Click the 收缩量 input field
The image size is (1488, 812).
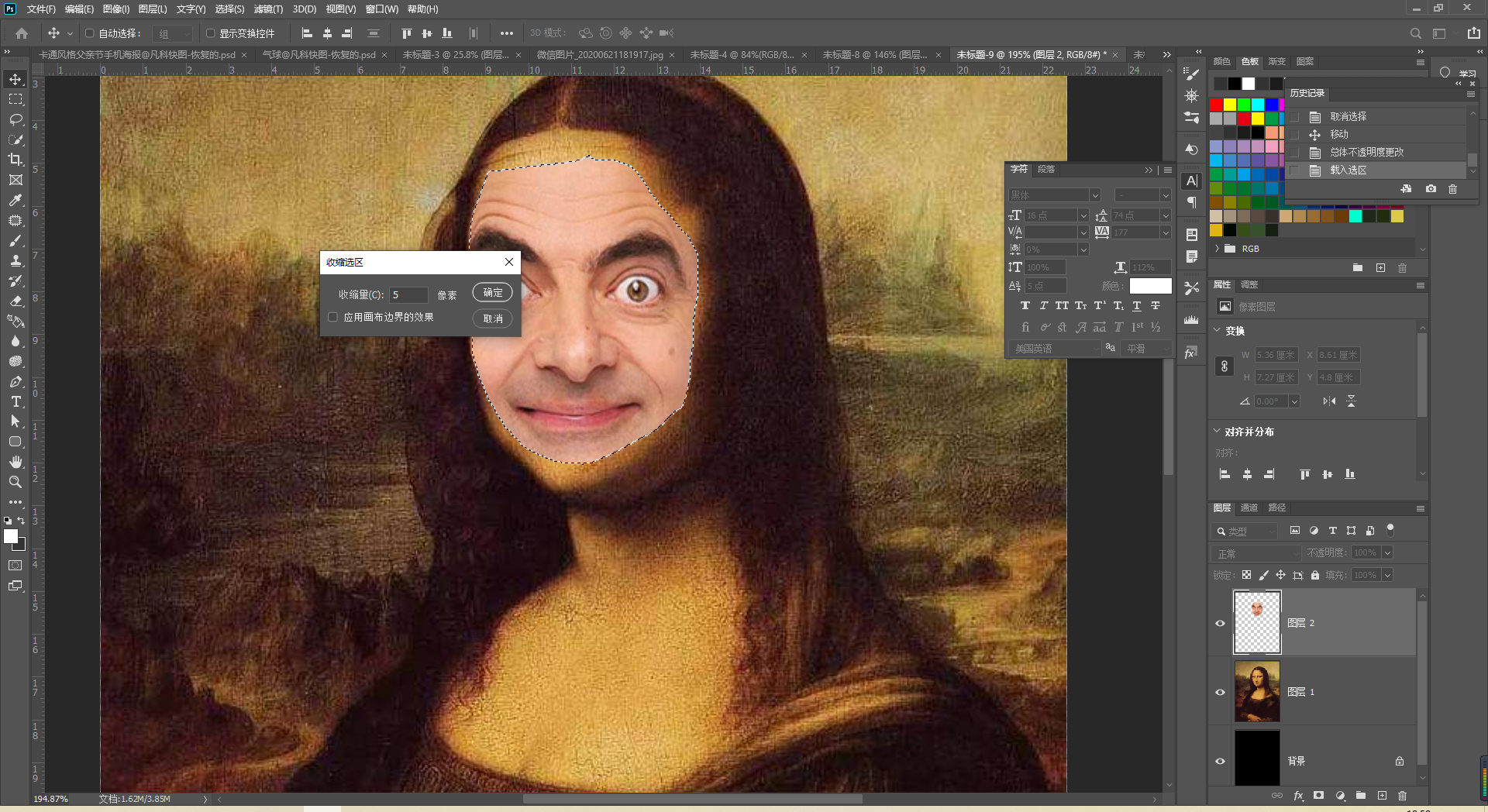(408, 294)
